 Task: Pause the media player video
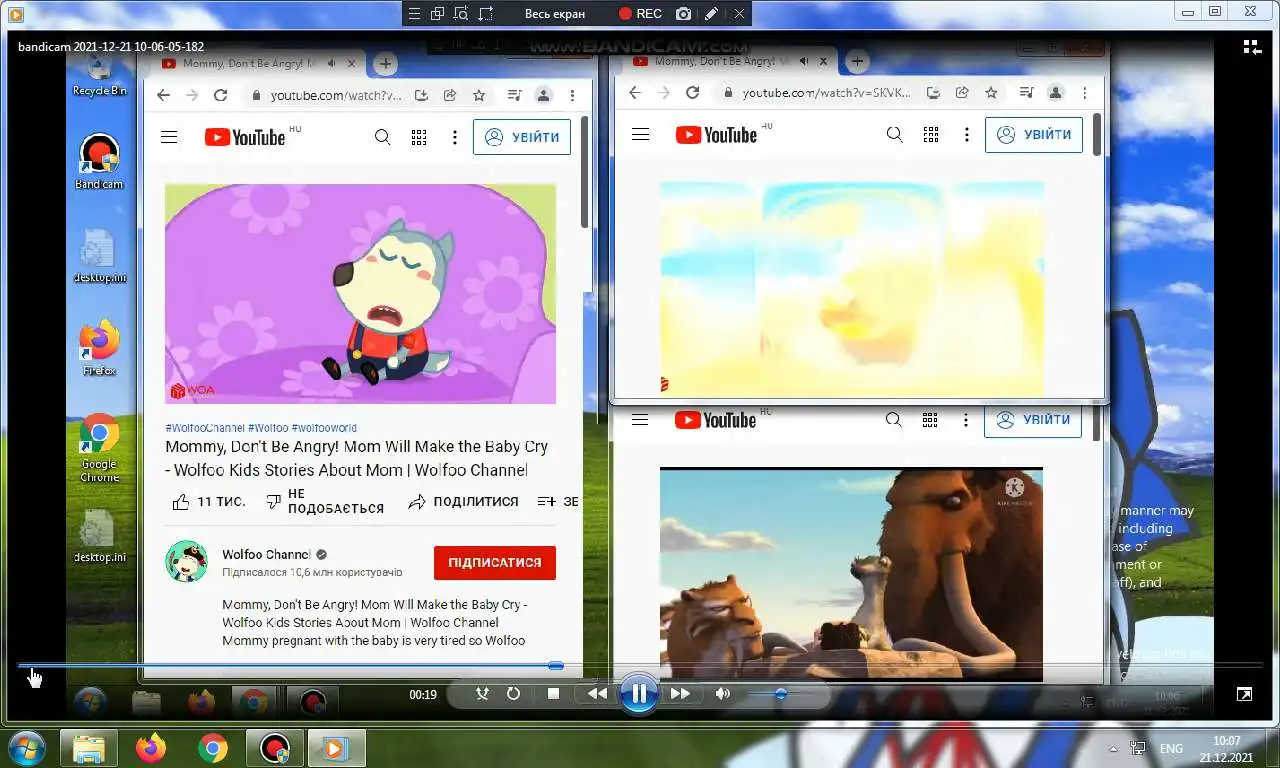point(638,693)
